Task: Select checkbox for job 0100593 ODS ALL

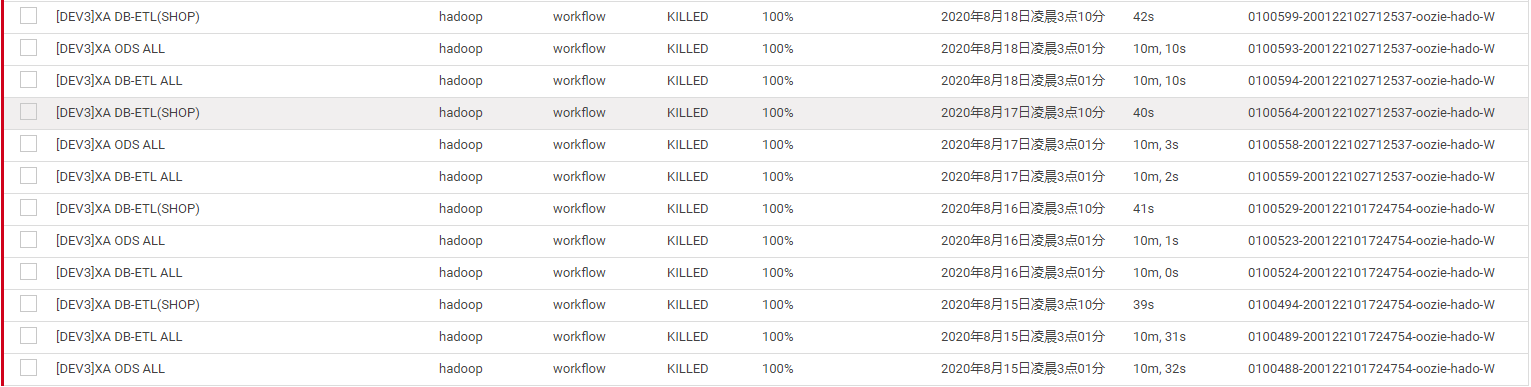Action: click(28, 48)
